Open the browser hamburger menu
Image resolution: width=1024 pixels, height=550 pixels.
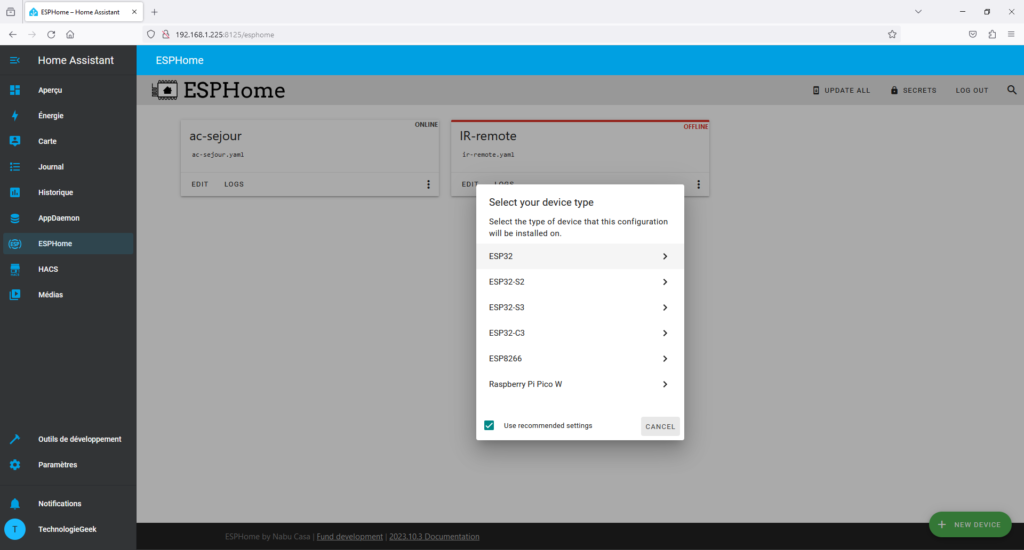point(1011,35)
